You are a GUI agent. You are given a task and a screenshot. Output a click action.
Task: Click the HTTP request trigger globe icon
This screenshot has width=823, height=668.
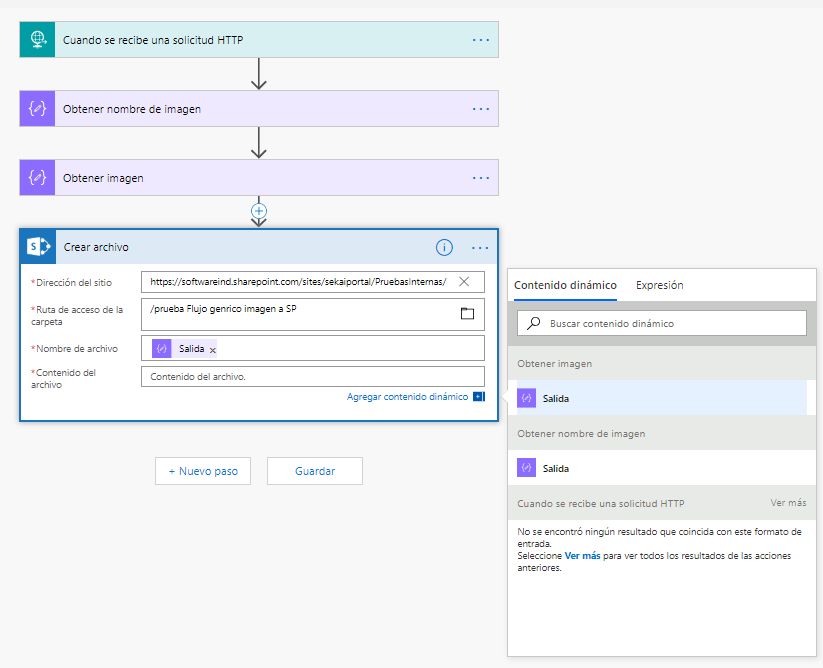pyautogui.click(x=38, y=40)
